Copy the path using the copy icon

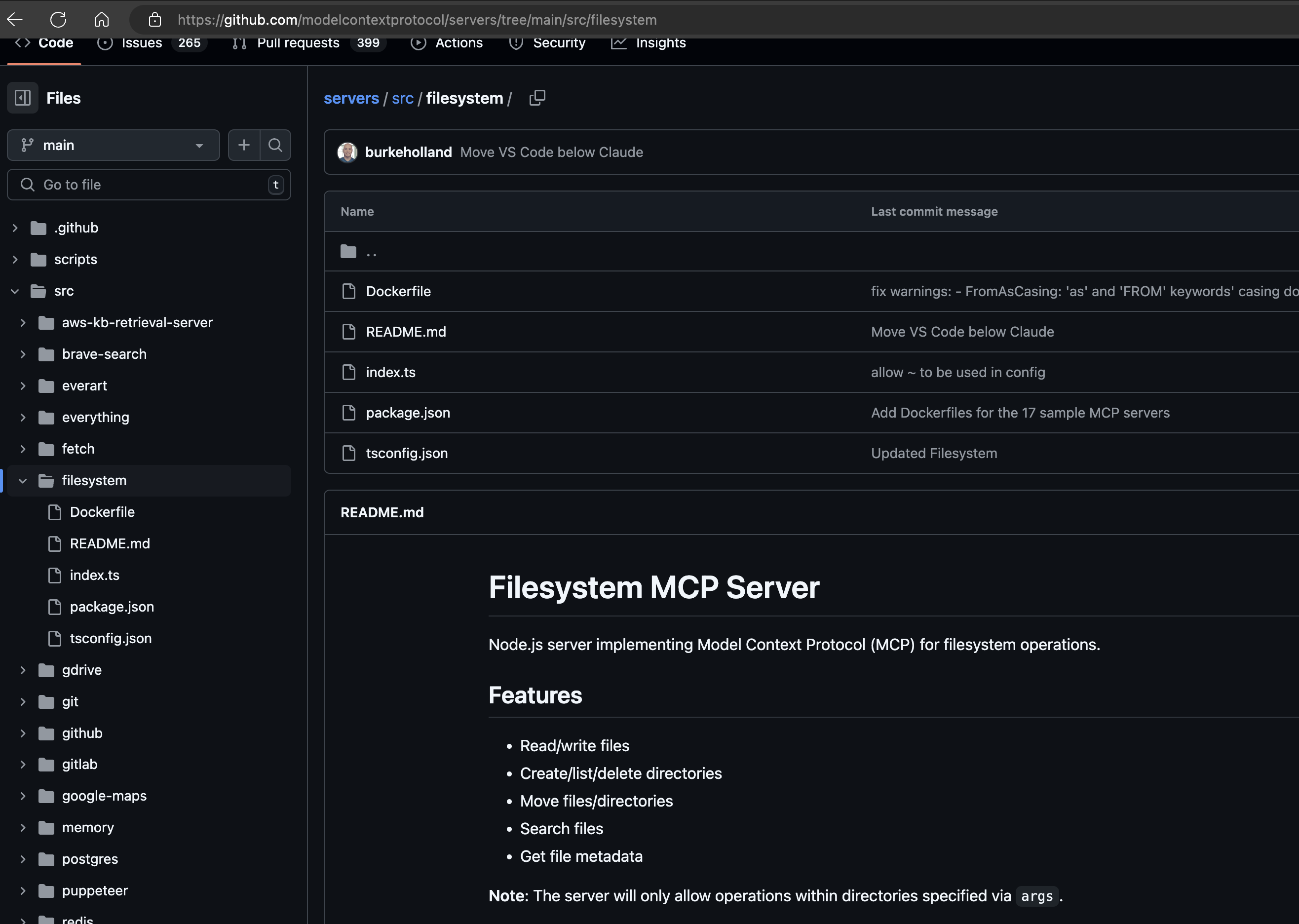[537, 98]
